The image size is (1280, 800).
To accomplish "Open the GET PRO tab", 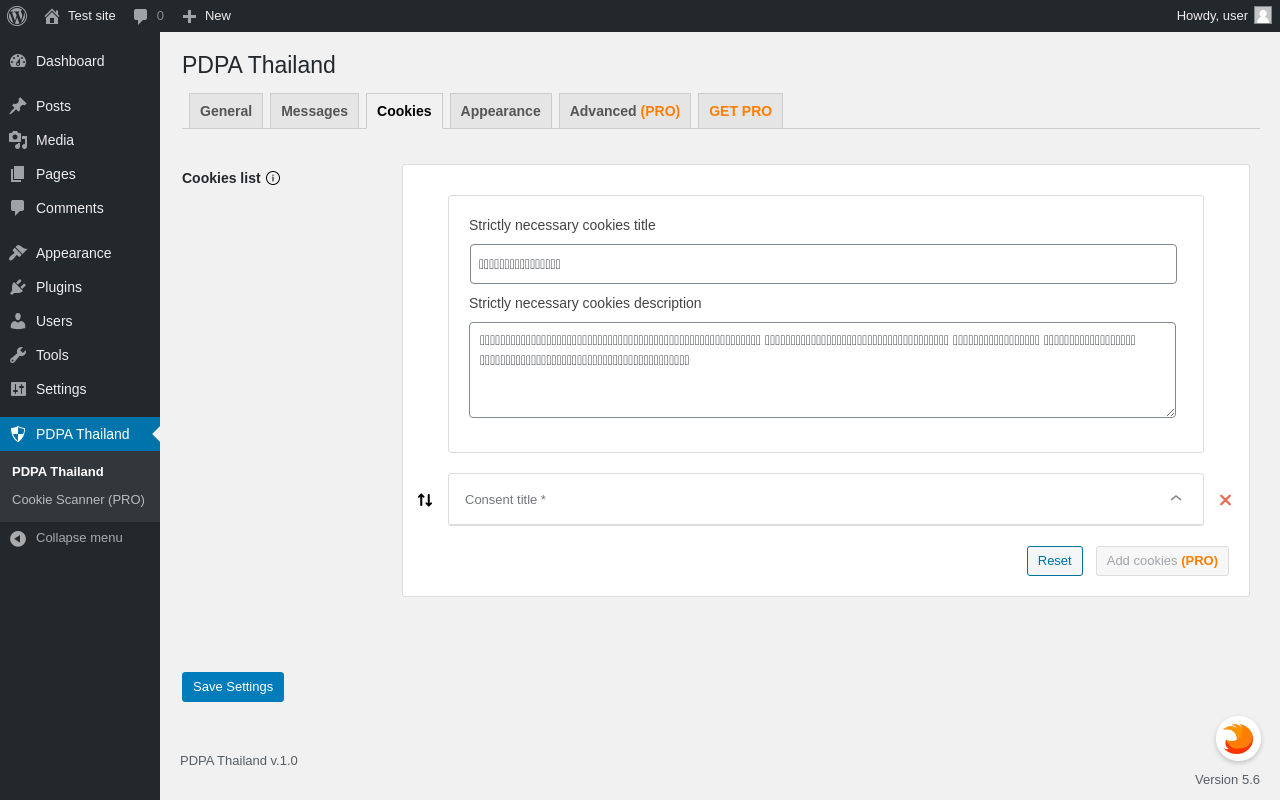I will point(740,111).
